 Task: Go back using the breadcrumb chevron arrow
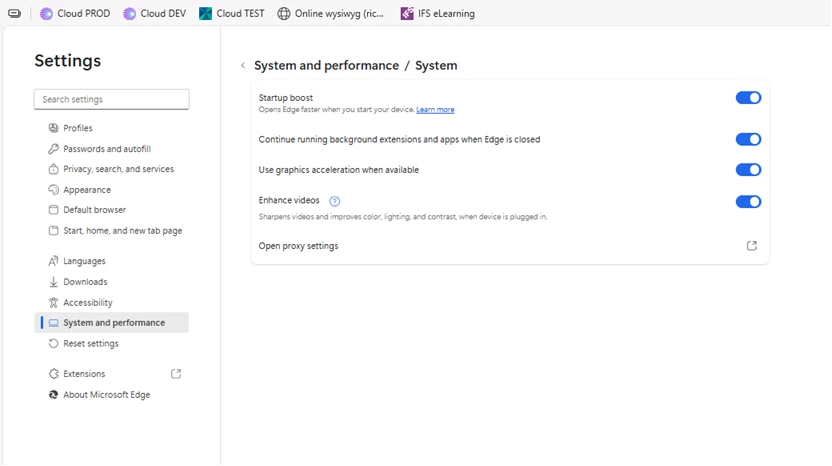(243, 66)
